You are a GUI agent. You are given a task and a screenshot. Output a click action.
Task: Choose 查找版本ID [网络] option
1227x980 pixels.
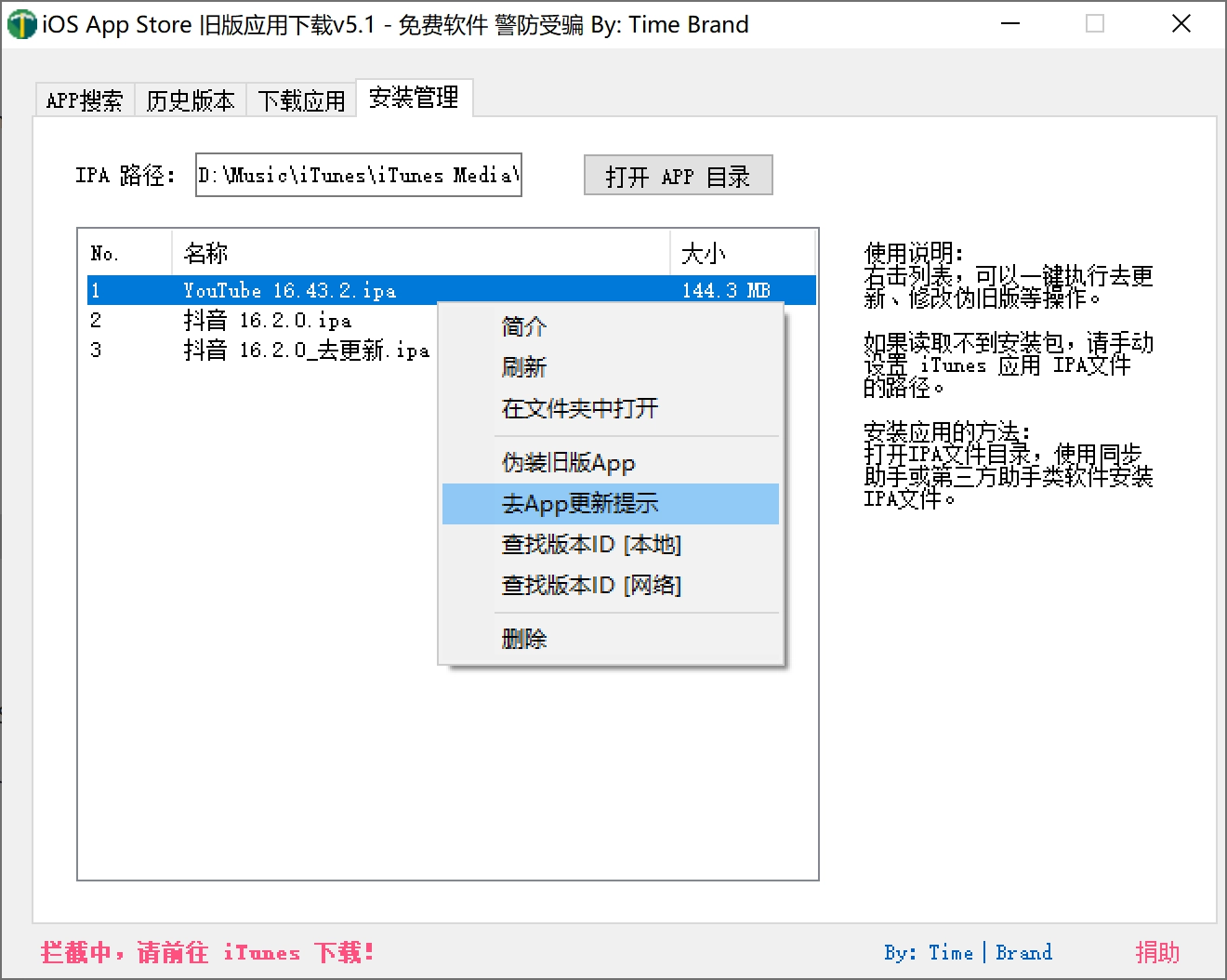pos(611,586)
